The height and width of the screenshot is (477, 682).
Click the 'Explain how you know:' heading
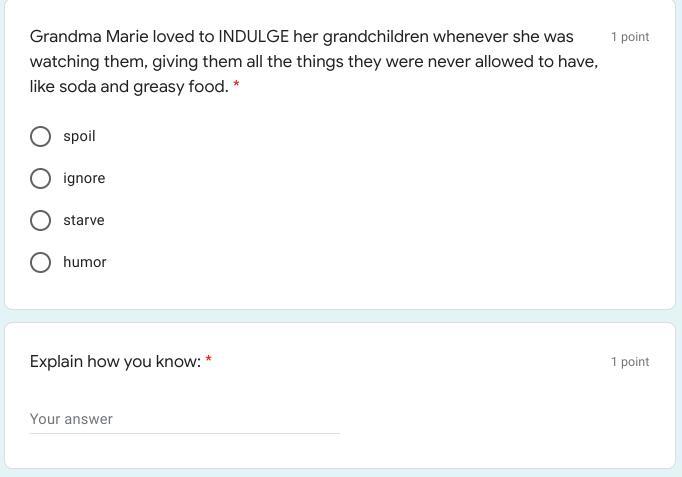pyautogui.click(x=115, y=361)
